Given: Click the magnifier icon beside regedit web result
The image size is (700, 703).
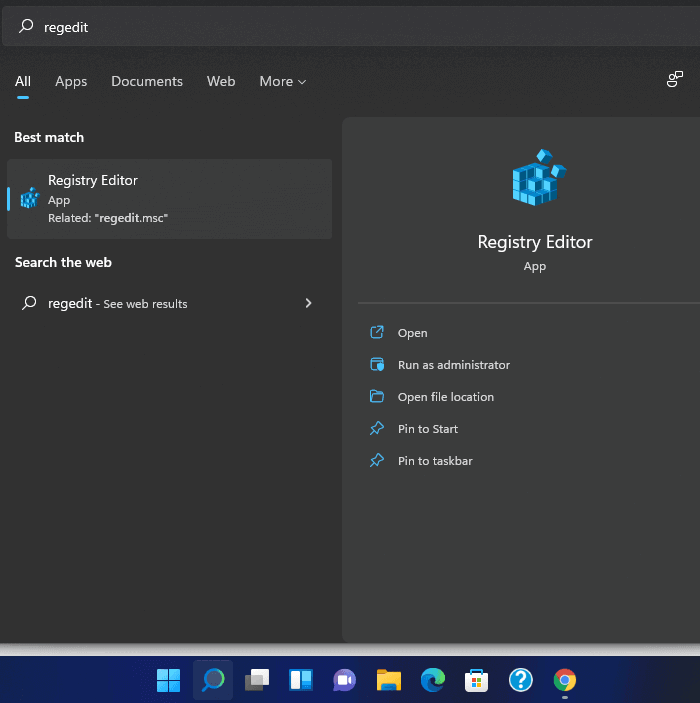Looking at the screenshot, I should 29,303.
